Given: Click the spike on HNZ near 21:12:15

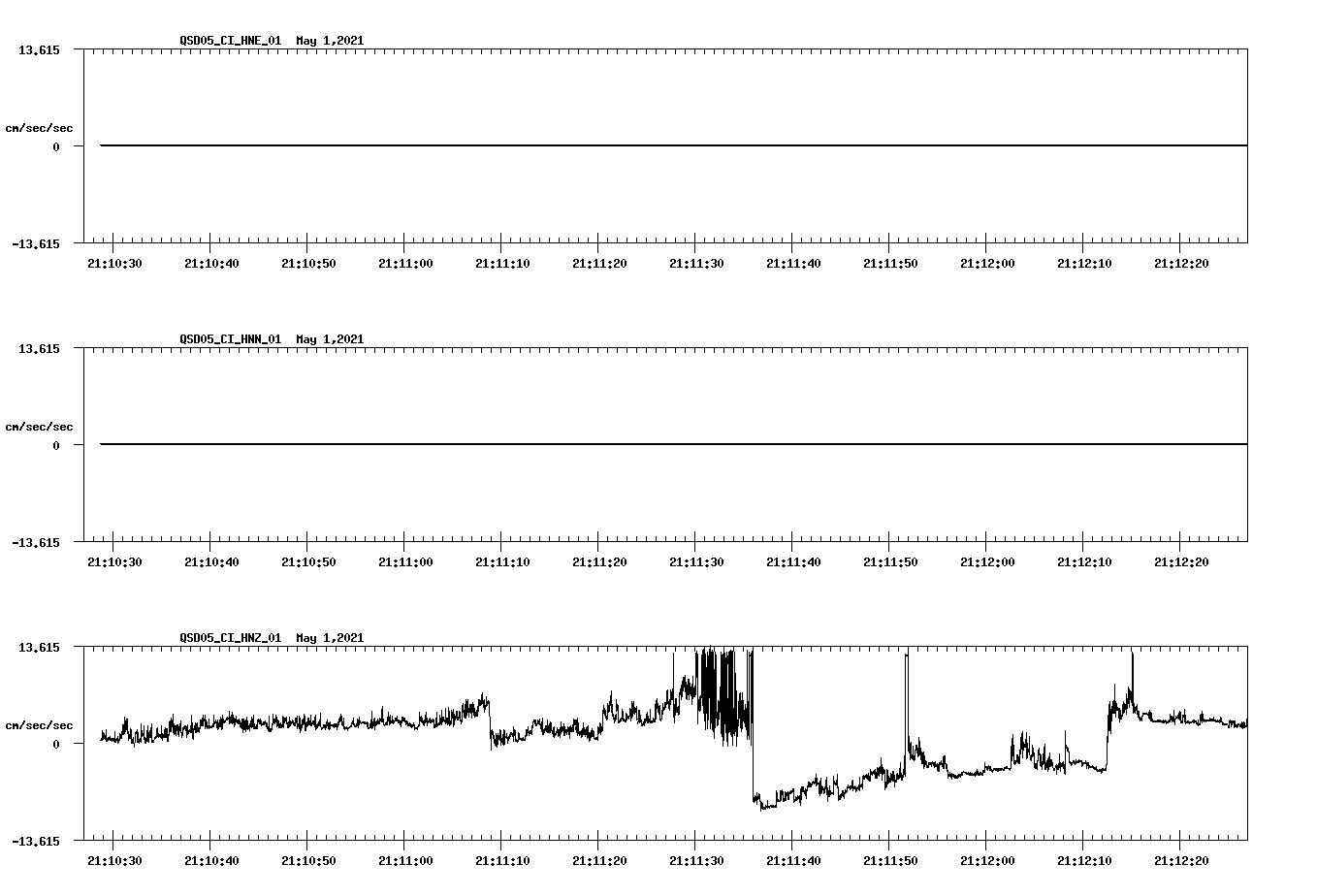Looking at the screenshot, I should (x=1132, y=664).
